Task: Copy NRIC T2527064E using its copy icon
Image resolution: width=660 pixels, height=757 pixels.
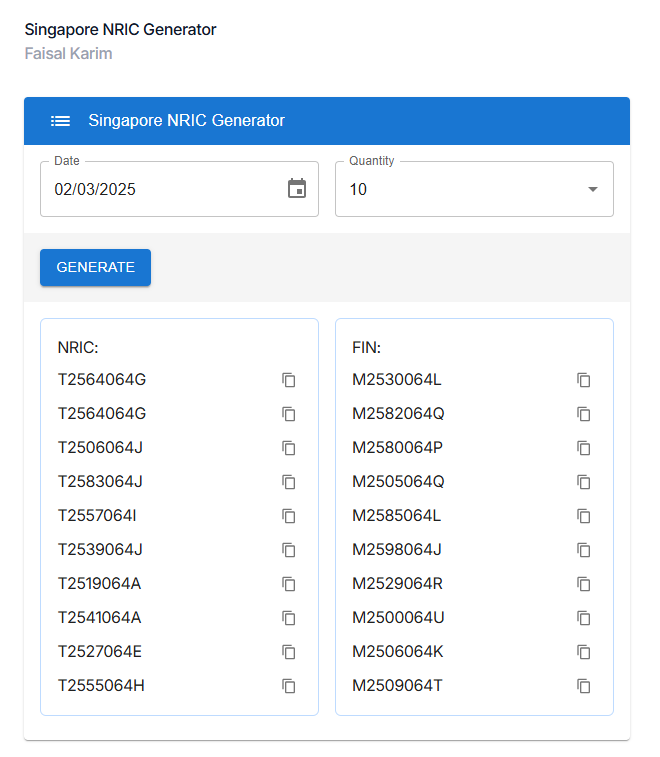Action: tap(289, 652)
